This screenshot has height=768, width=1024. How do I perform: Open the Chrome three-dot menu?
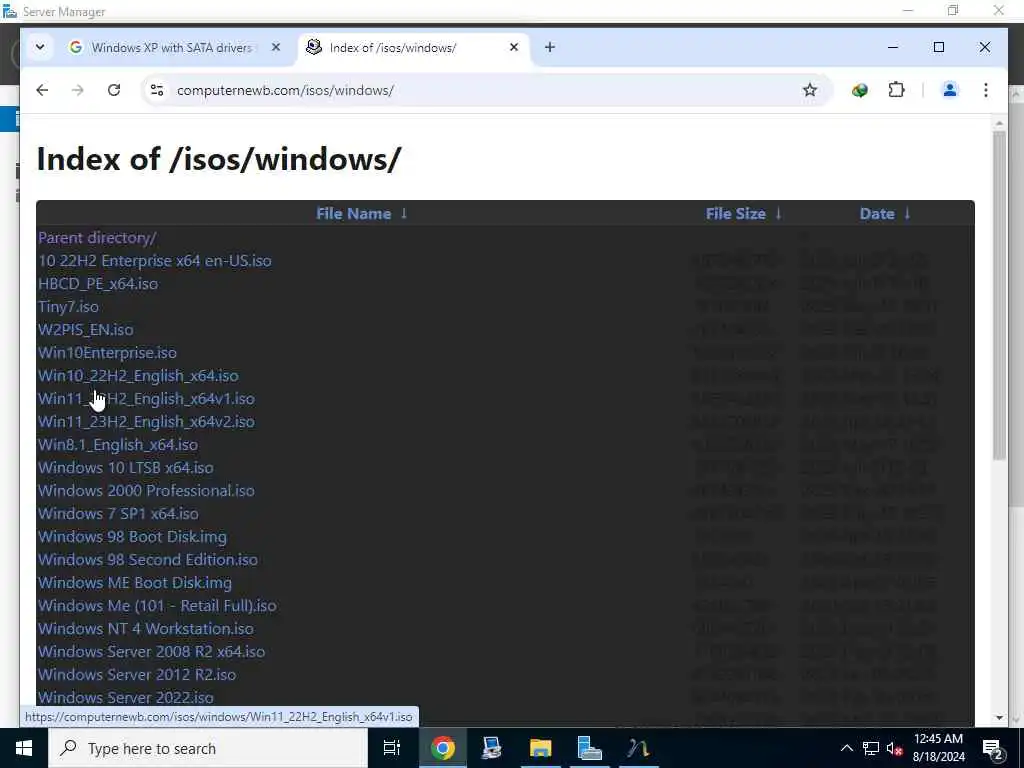(x=985, y=90)
